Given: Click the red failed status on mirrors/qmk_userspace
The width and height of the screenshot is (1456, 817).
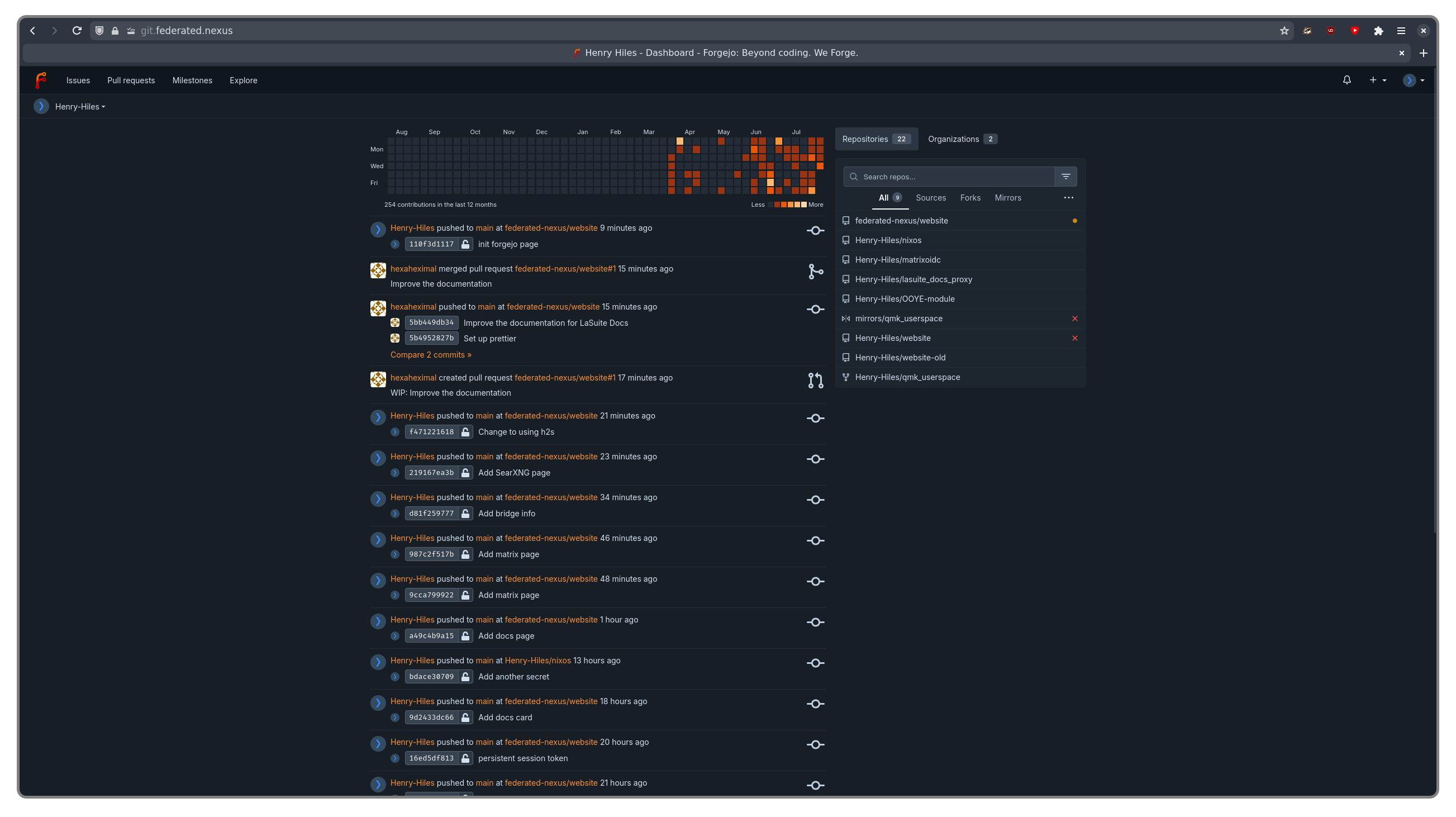Looking at the screenshot, I should (x=1074, y=319).
